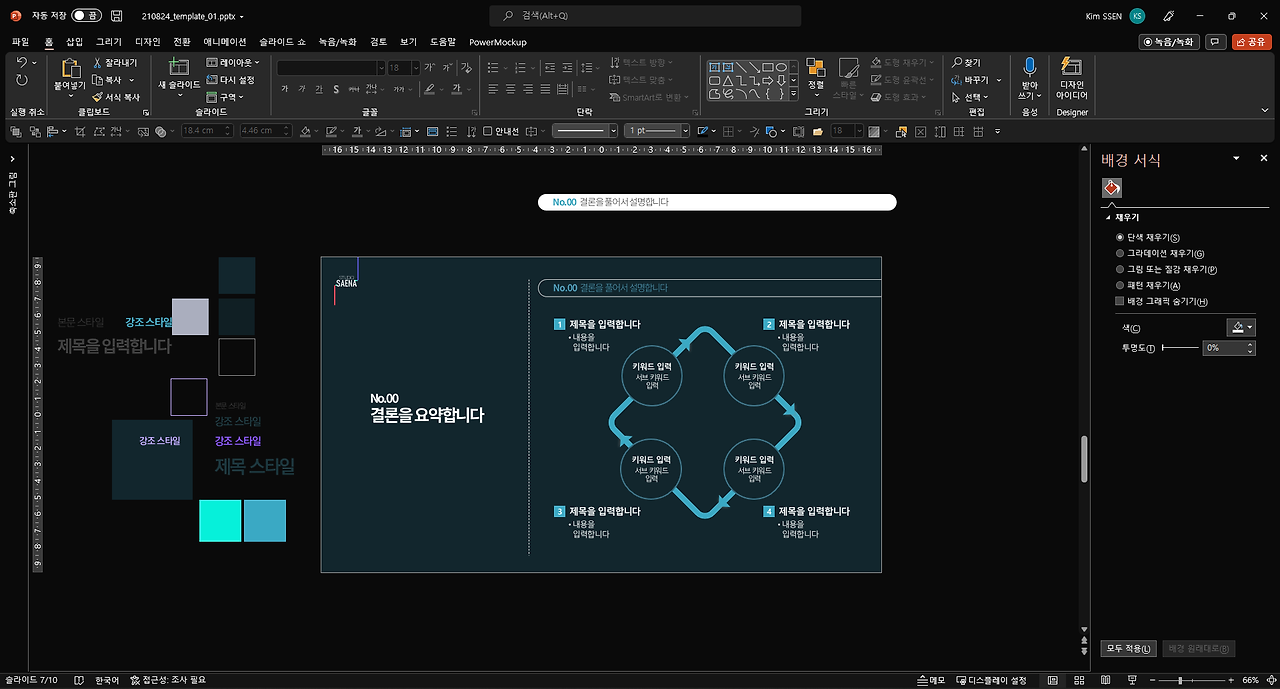
Task: Open the Replace (바꾸기) dropdown arrow
Action: click(x=997, y=80)
